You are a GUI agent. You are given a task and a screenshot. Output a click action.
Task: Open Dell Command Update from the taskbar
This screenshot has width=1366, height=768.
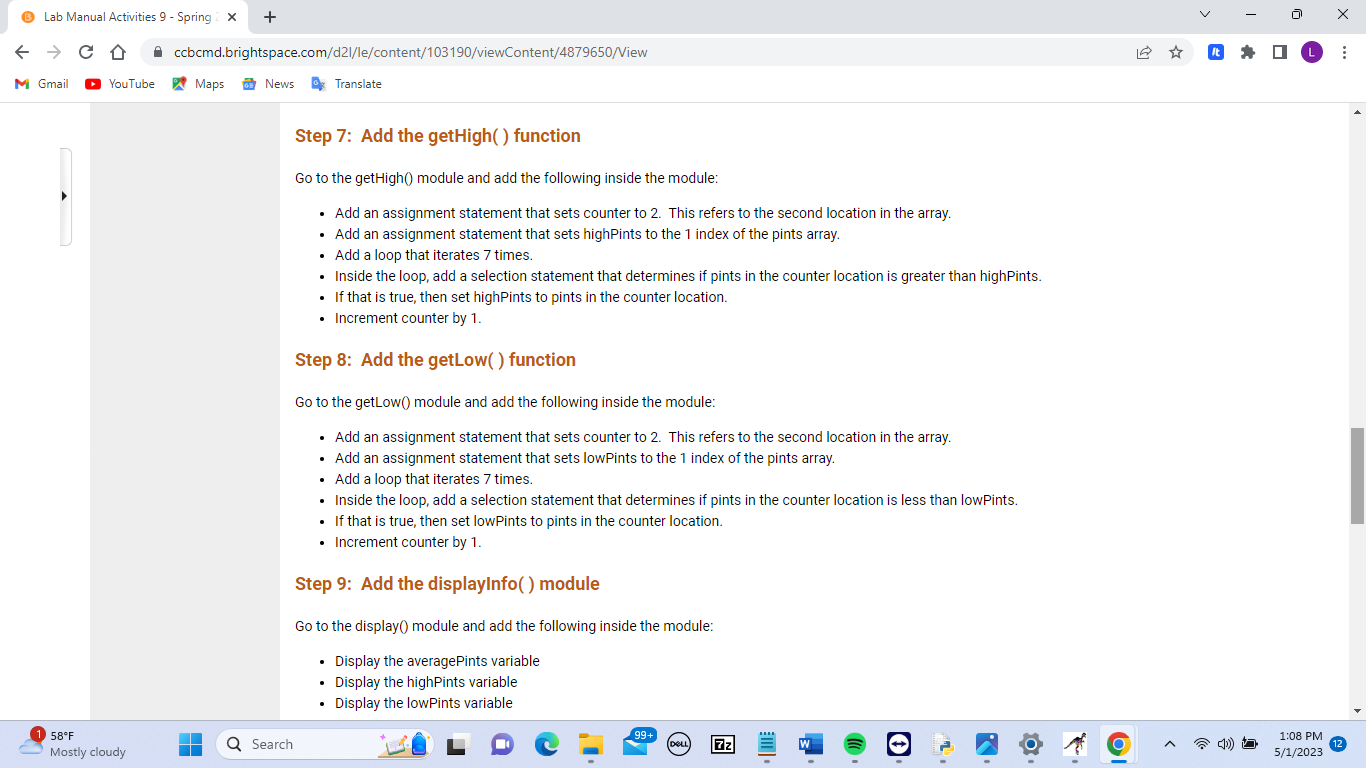[x=678, y=744]
